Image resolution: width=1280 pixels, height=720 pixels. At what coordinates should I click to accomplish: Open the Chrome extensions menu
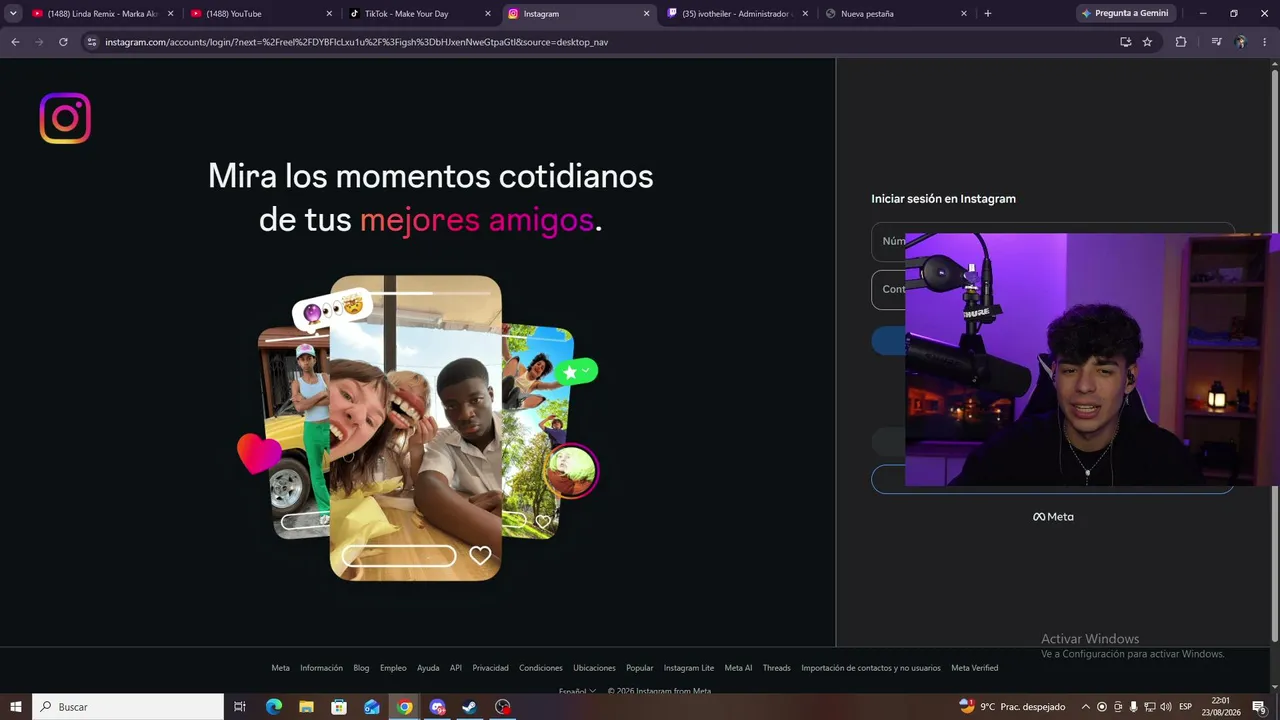(1181, 42)
